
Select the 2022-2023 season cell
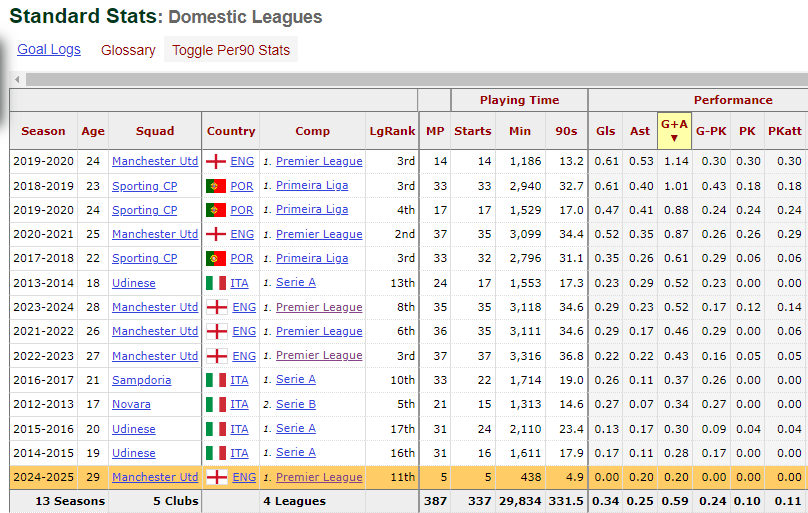click(x=44, y=356)
